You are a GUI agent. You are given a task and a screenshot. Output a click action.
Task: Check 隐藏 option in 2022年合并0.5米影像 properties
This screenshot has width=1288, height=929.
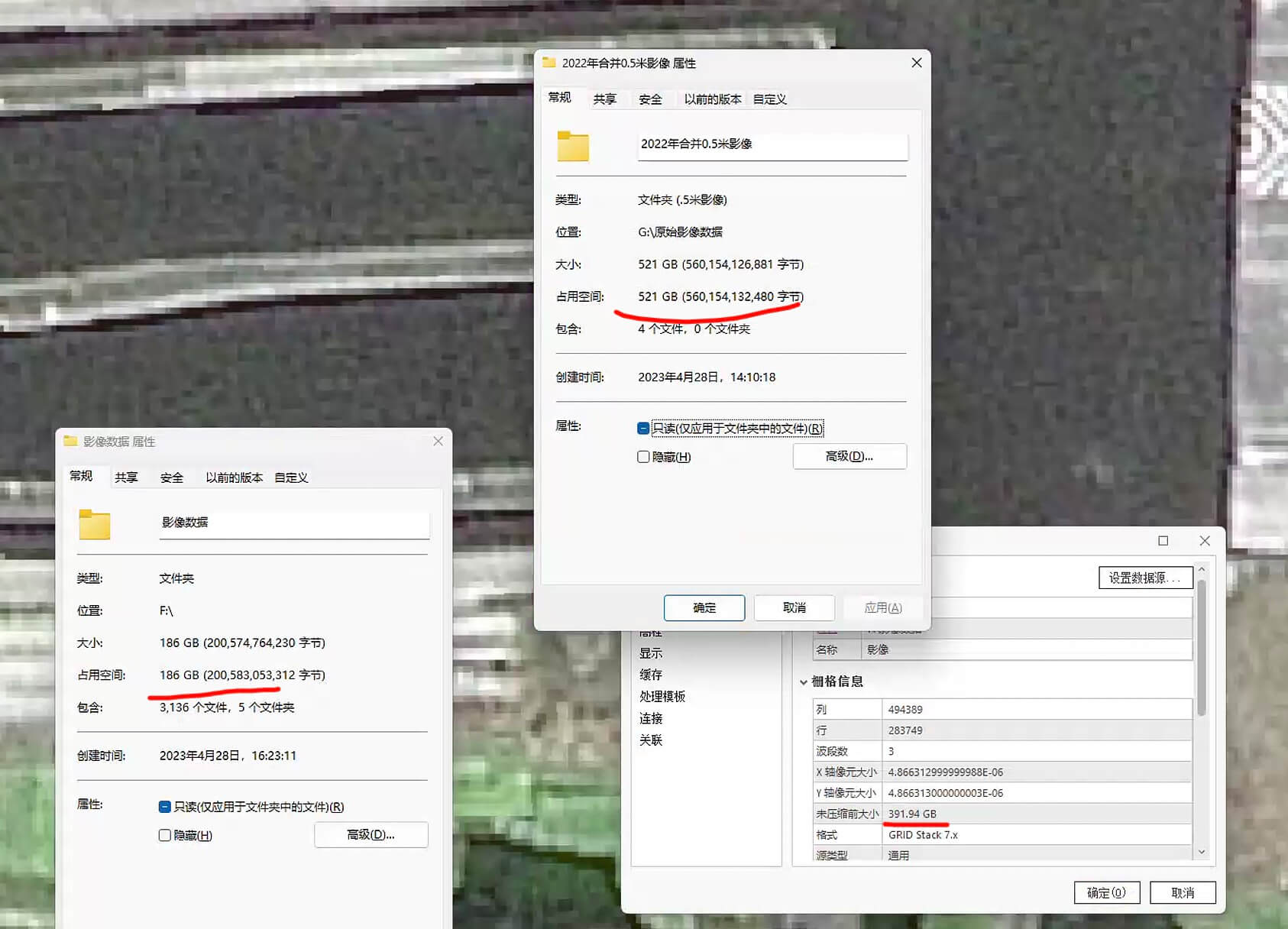[x=643, y=457]
